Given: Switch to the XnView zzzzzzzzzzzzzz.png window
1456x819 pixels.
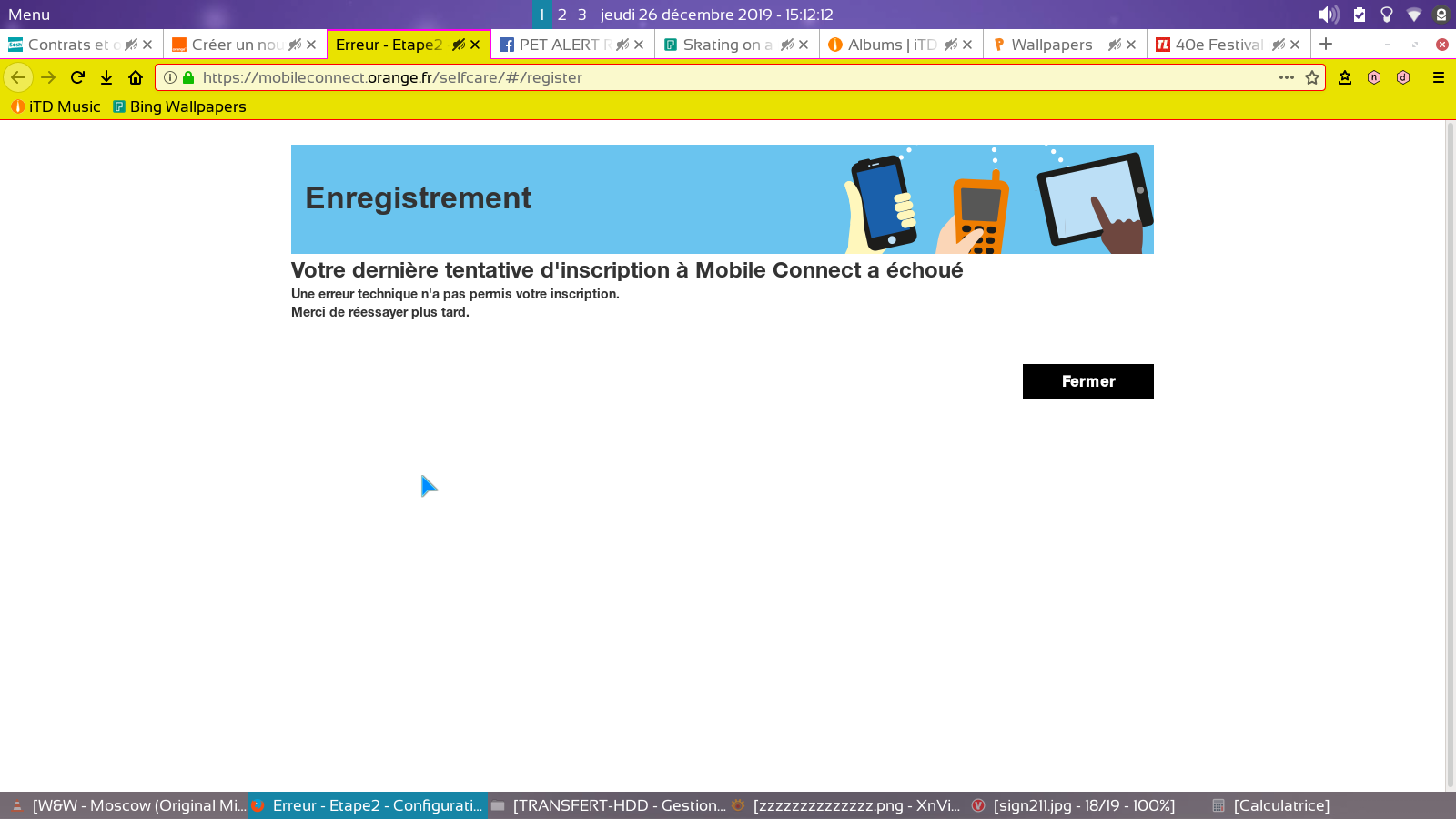Looking at the screenshot, I should click(848, 805).
